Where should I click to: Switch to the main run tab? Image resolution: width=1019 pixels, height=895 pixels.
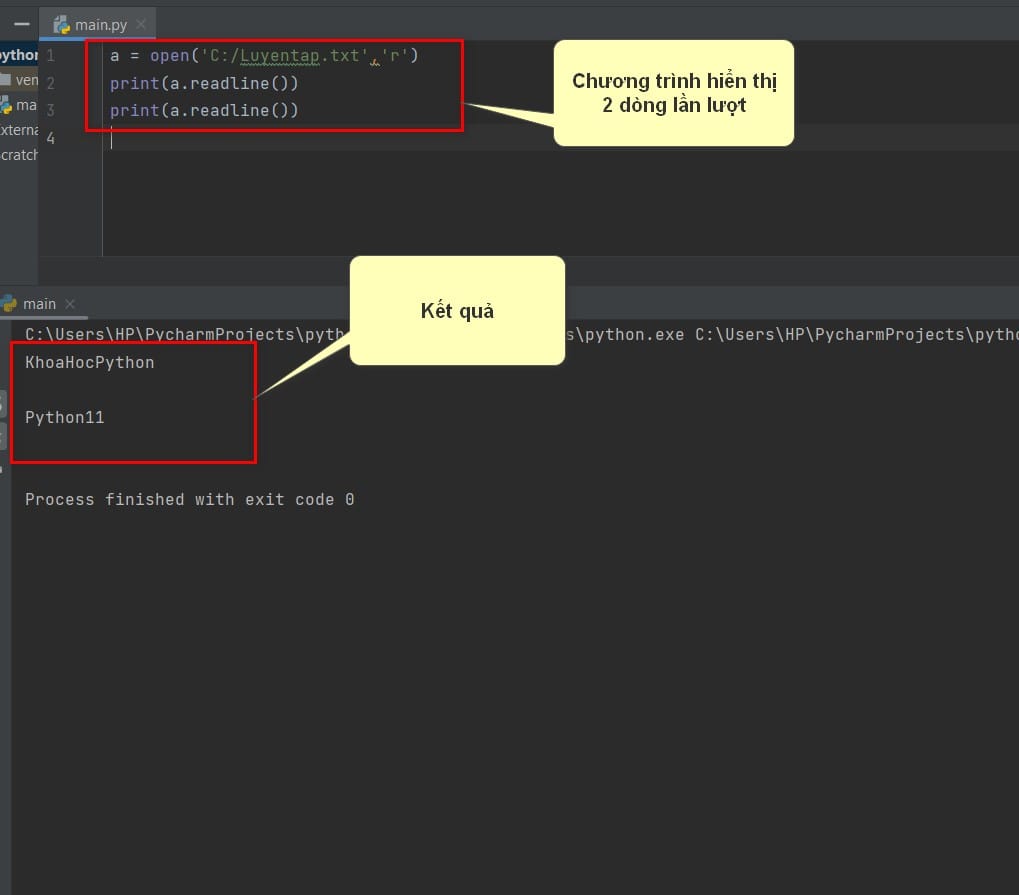[x=39, y=304]
